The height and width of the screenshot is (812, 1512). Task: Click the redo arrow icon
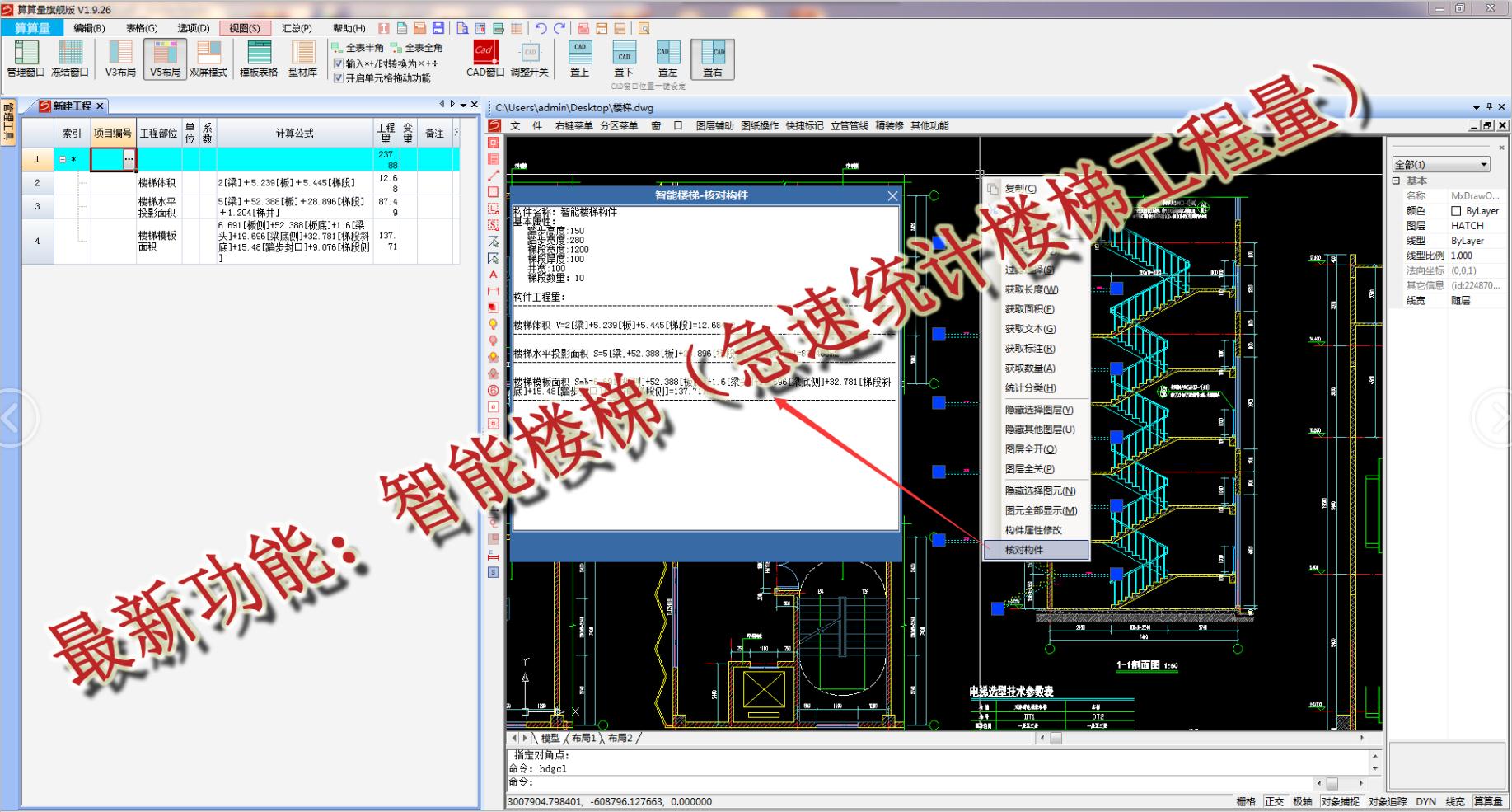coord(559,28)
